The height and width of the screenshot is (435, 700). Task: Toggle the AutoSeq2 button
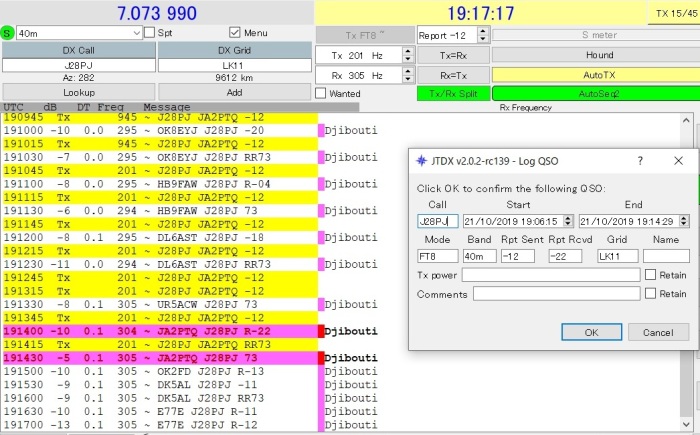point(596,94)
